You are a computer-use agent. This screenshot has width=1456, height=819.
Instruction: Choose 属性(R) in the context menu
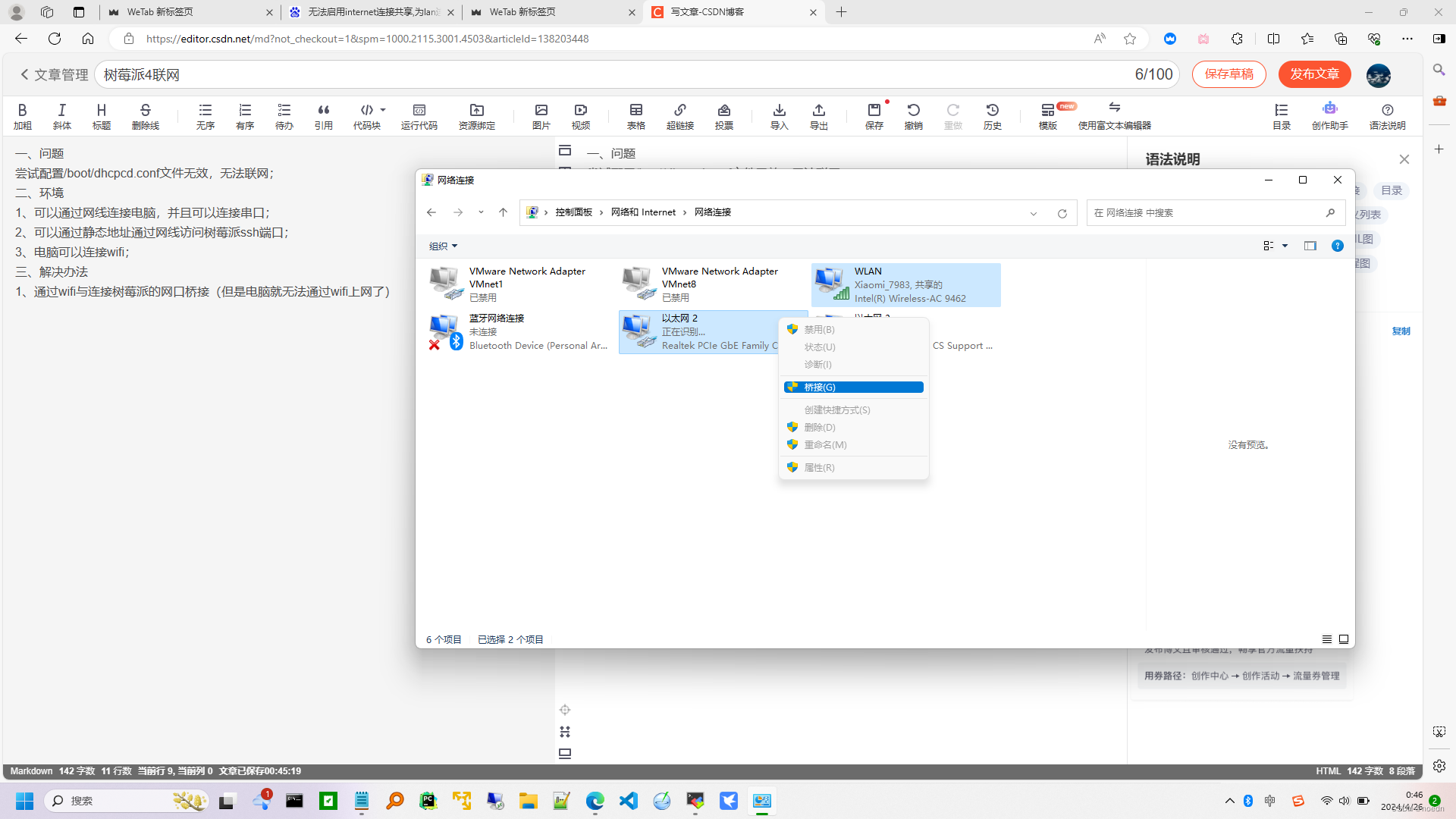coord(854,468)
